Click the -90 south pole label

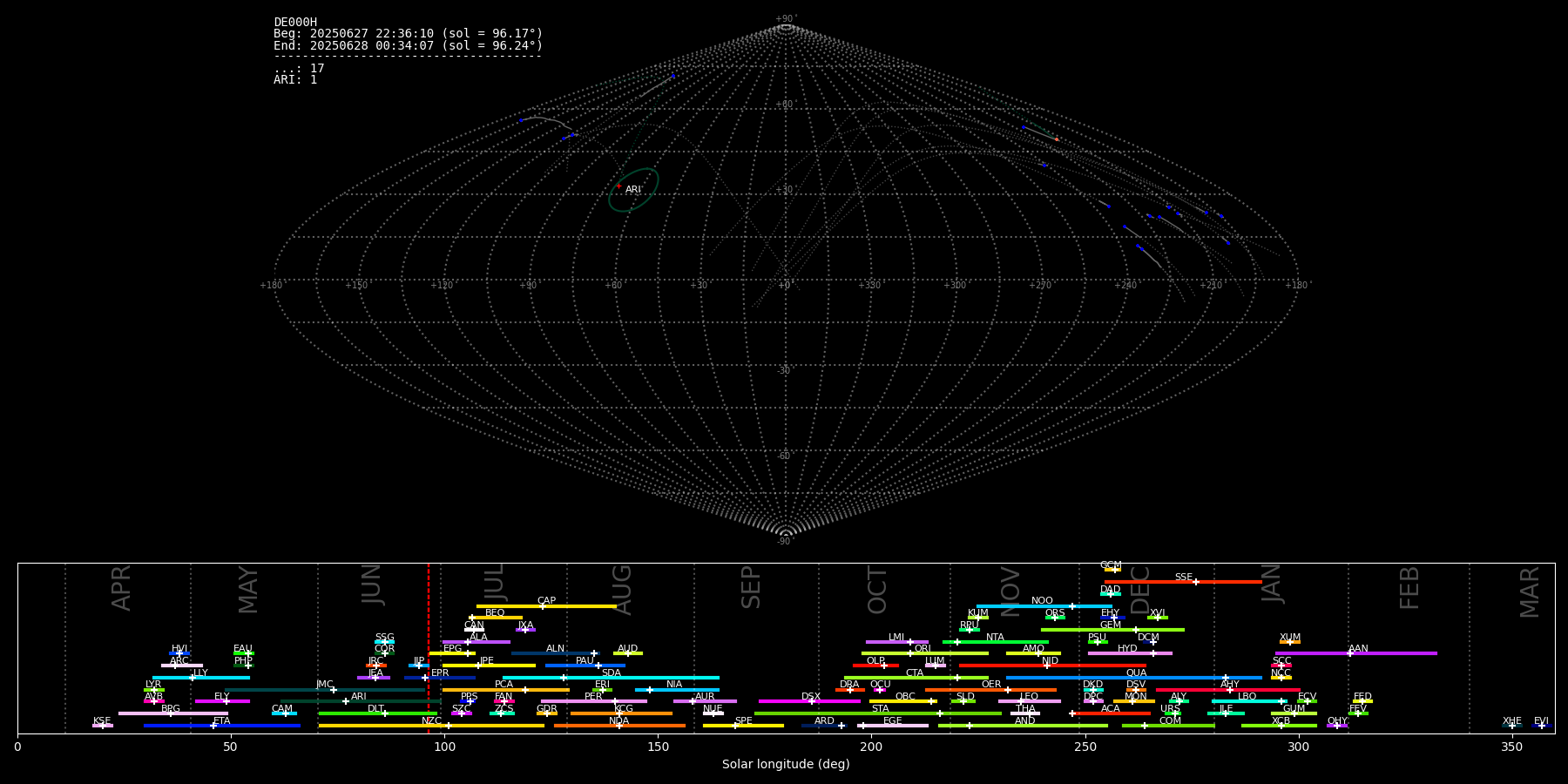click(785, 541)
